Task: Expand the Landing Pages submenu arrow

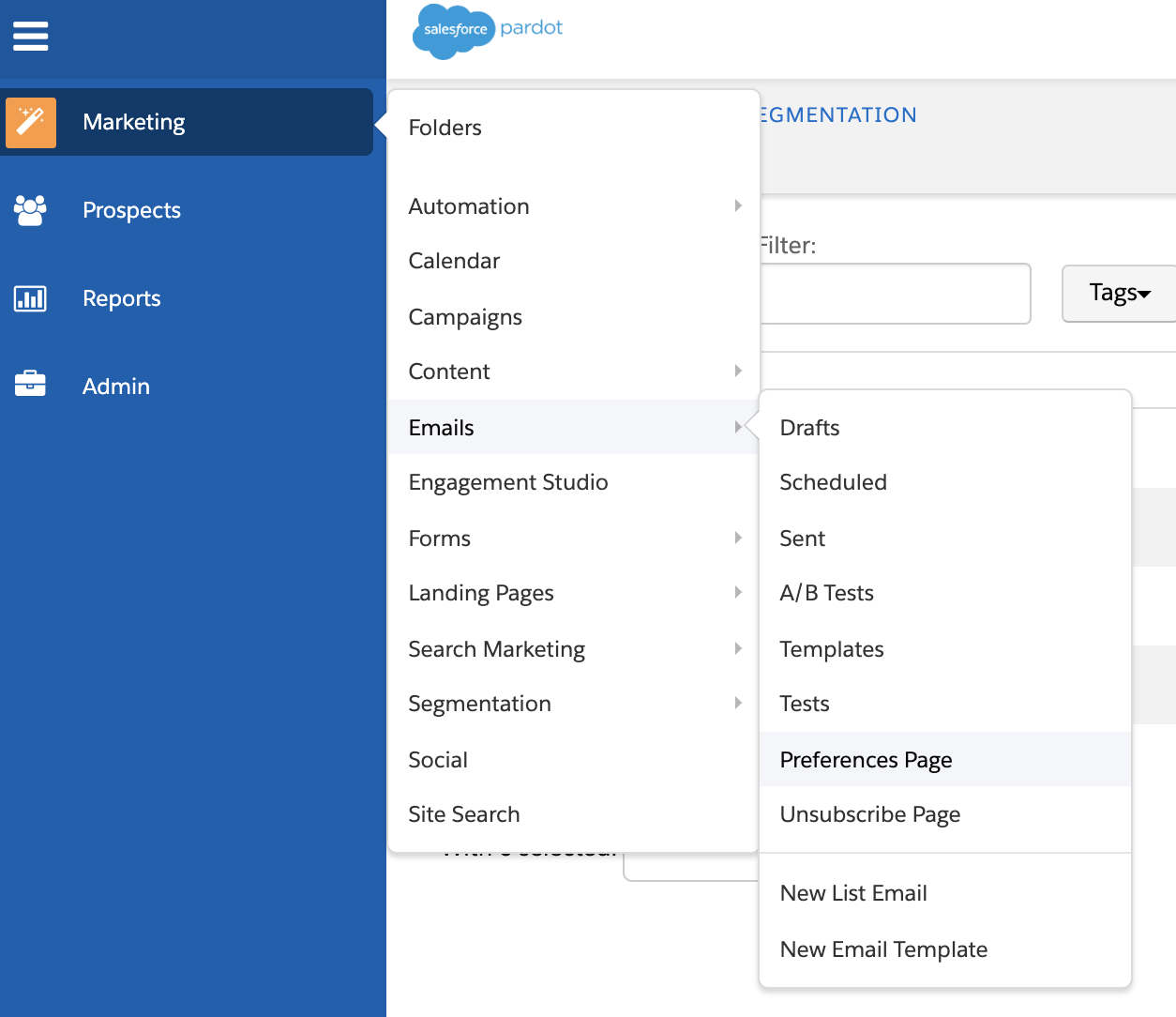Action: tap(738, 592)
